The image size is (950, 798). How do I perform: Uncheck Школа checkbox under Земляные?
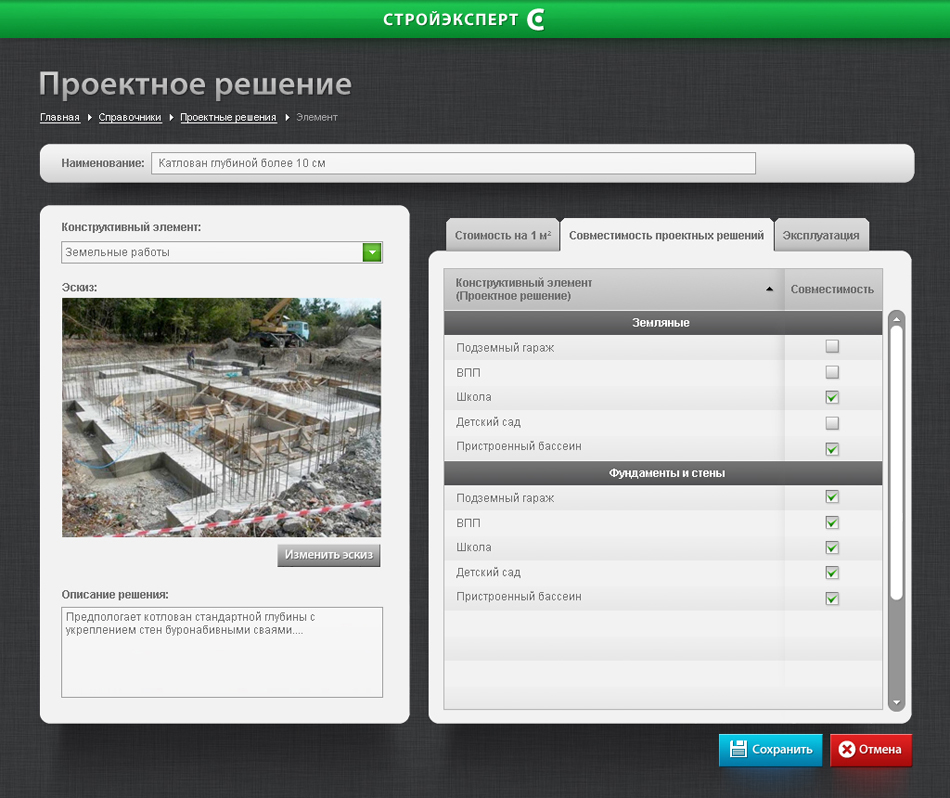[832, 397]
